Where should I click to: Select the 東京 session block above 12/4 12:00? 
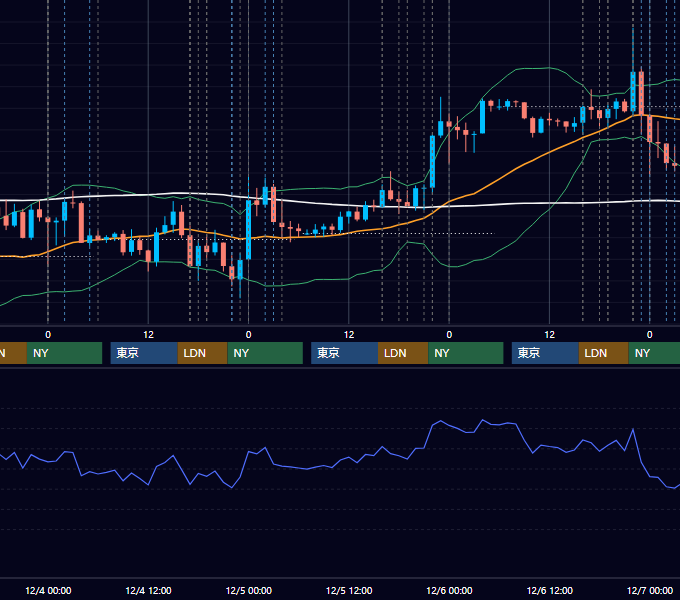point(144,353)
